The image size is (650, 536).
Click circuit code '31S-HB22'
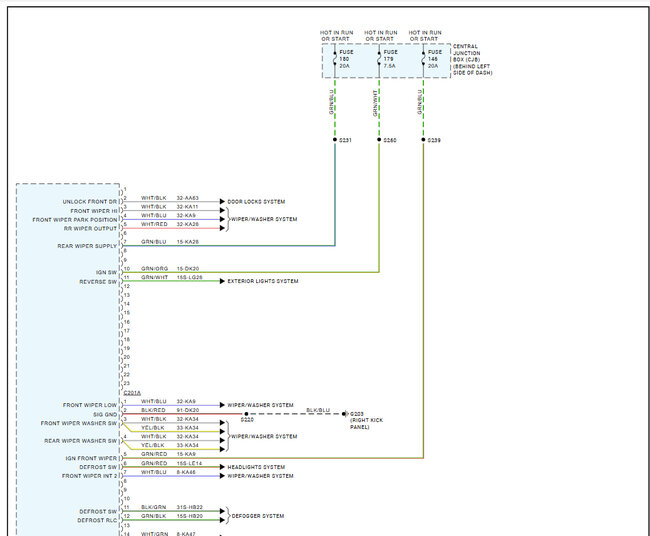point(189,507)
